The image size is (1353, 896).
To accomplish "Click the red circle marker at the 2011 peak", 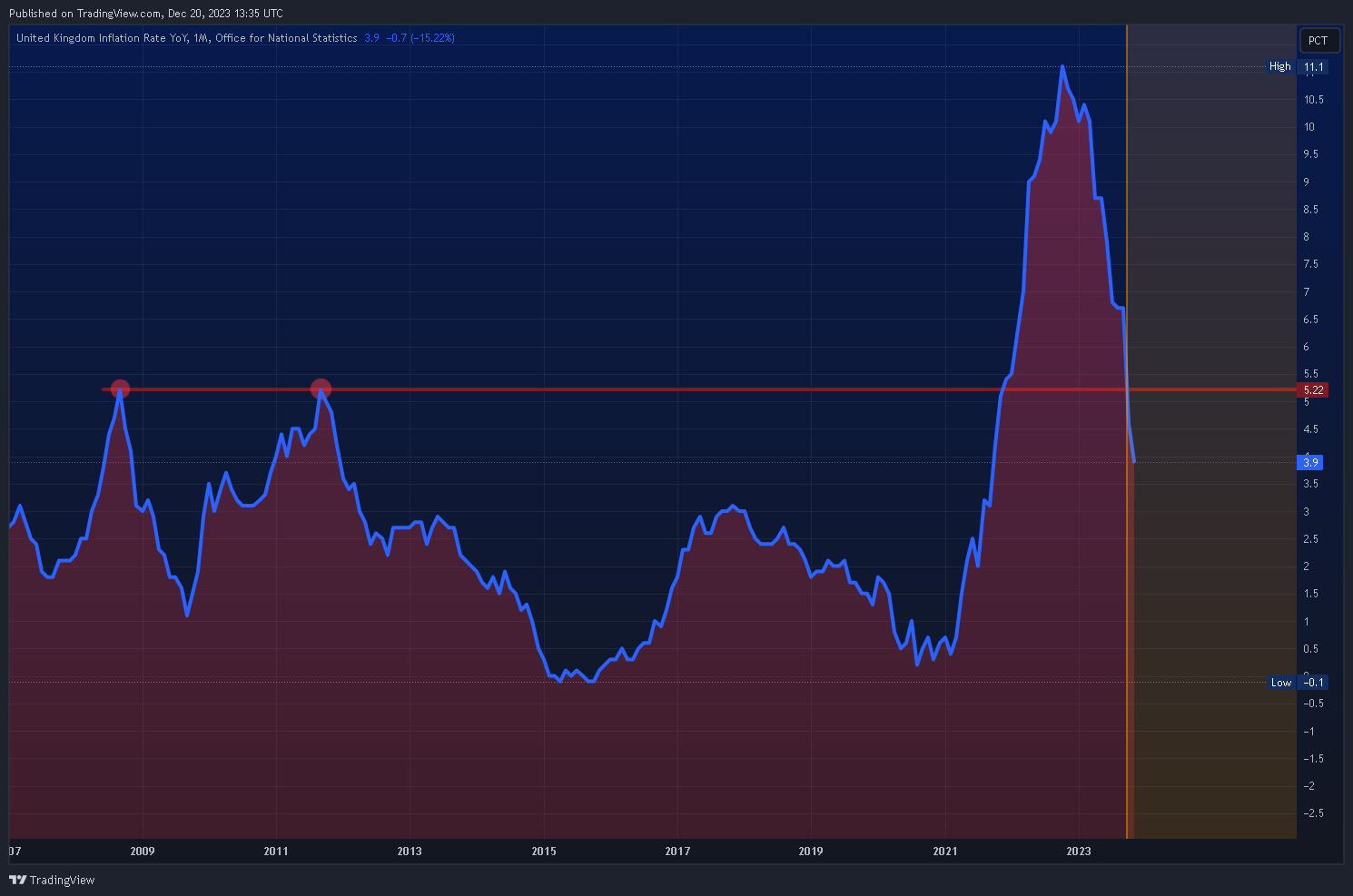I will (x=321, y=389).
